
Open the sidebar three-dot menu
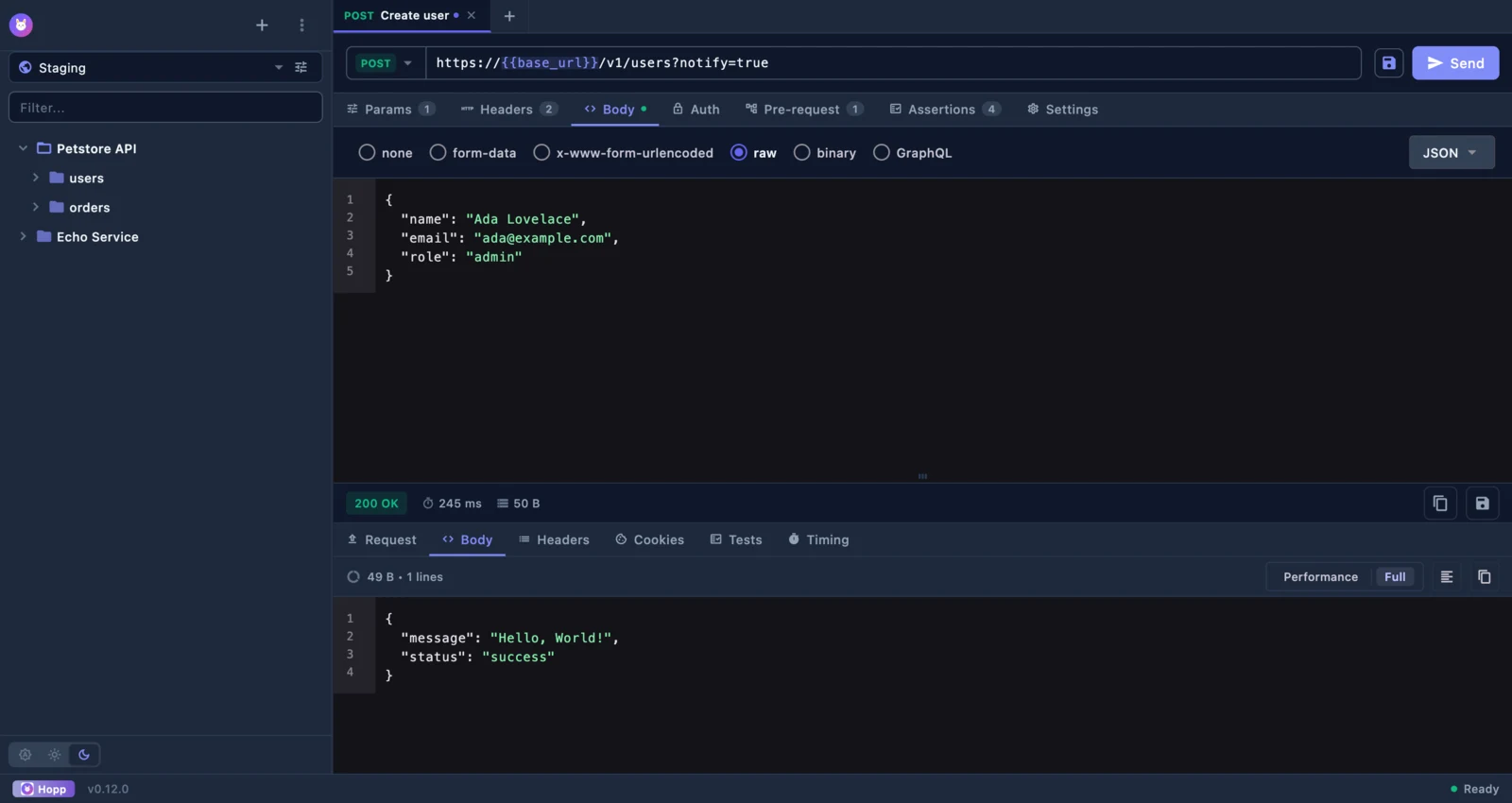[x=301, y=26]
